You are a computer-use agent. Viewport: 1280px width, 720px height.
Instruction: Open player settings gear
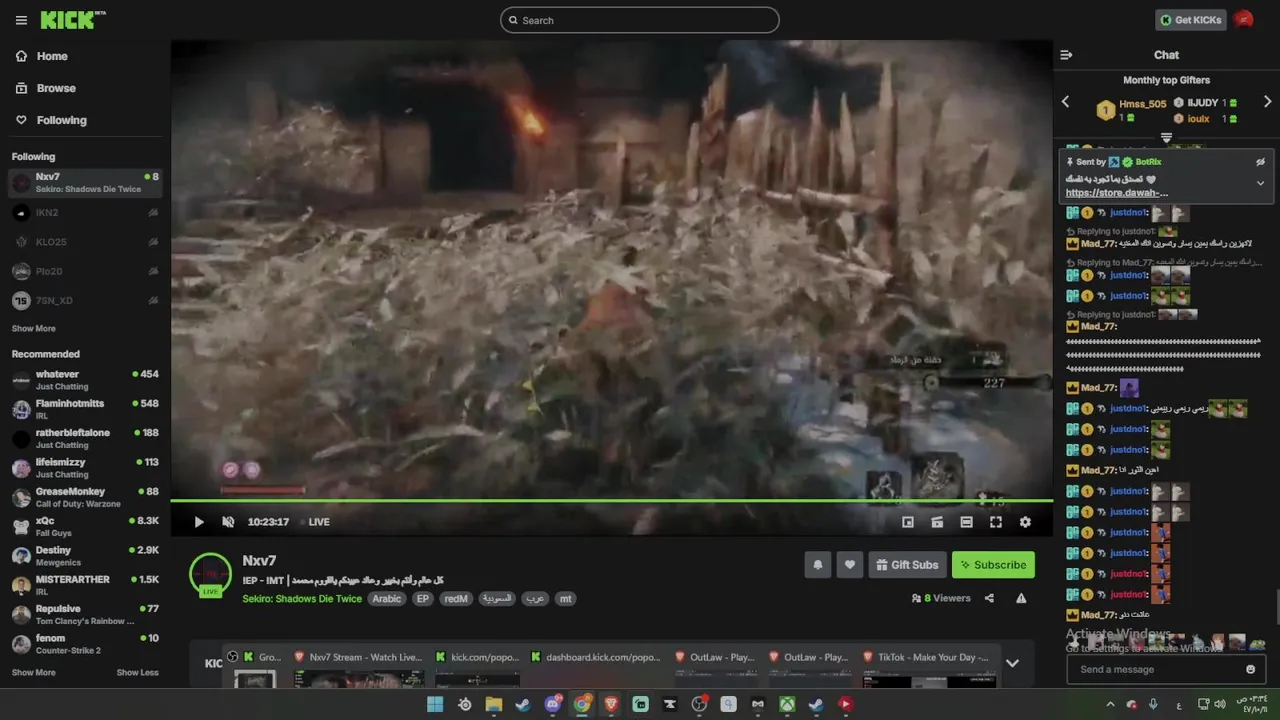tap(1025, 522)
